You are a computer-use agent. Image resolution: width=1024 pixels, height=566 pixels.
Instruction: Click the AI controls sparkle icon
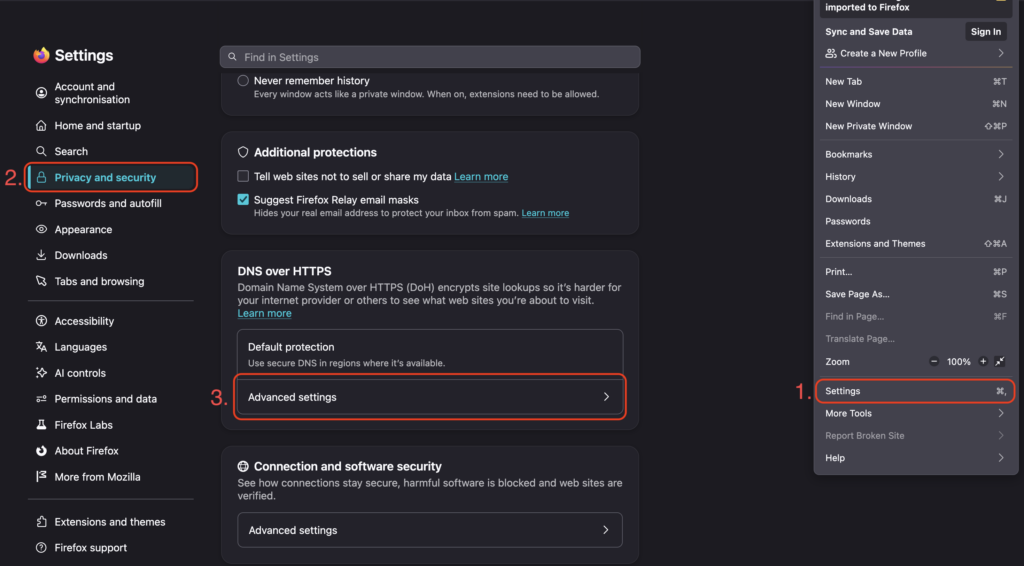(x=41, y=373)
